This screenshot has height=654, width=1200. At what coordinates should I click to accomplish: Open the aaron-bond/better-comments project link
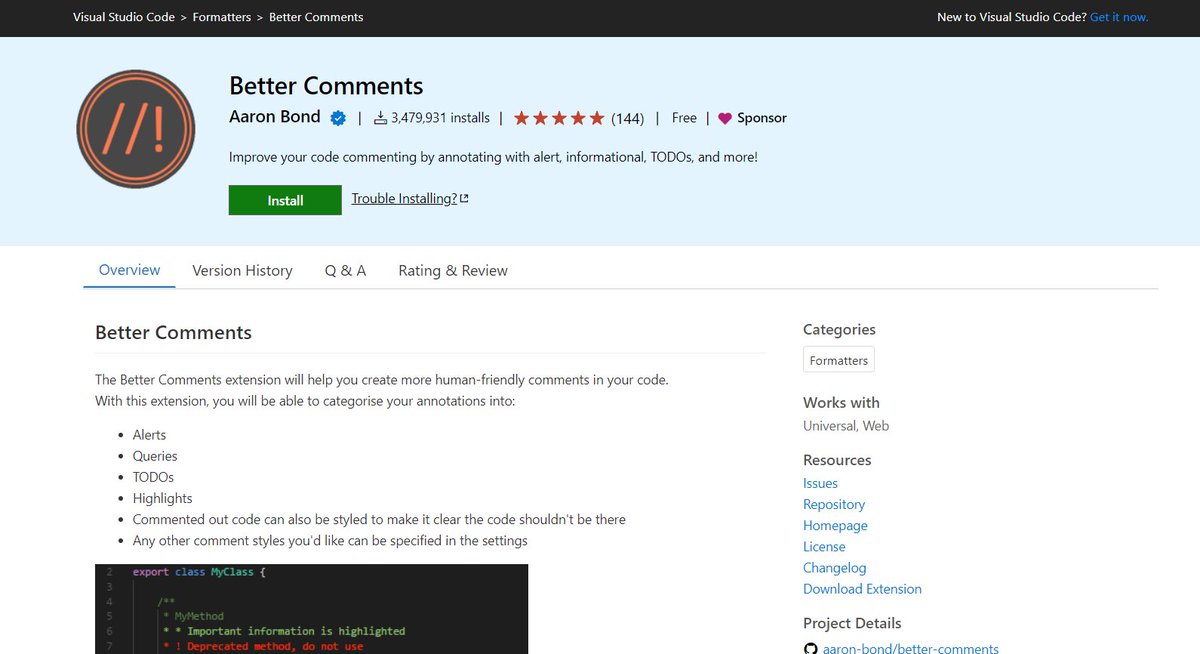click(x=910, y=649)
